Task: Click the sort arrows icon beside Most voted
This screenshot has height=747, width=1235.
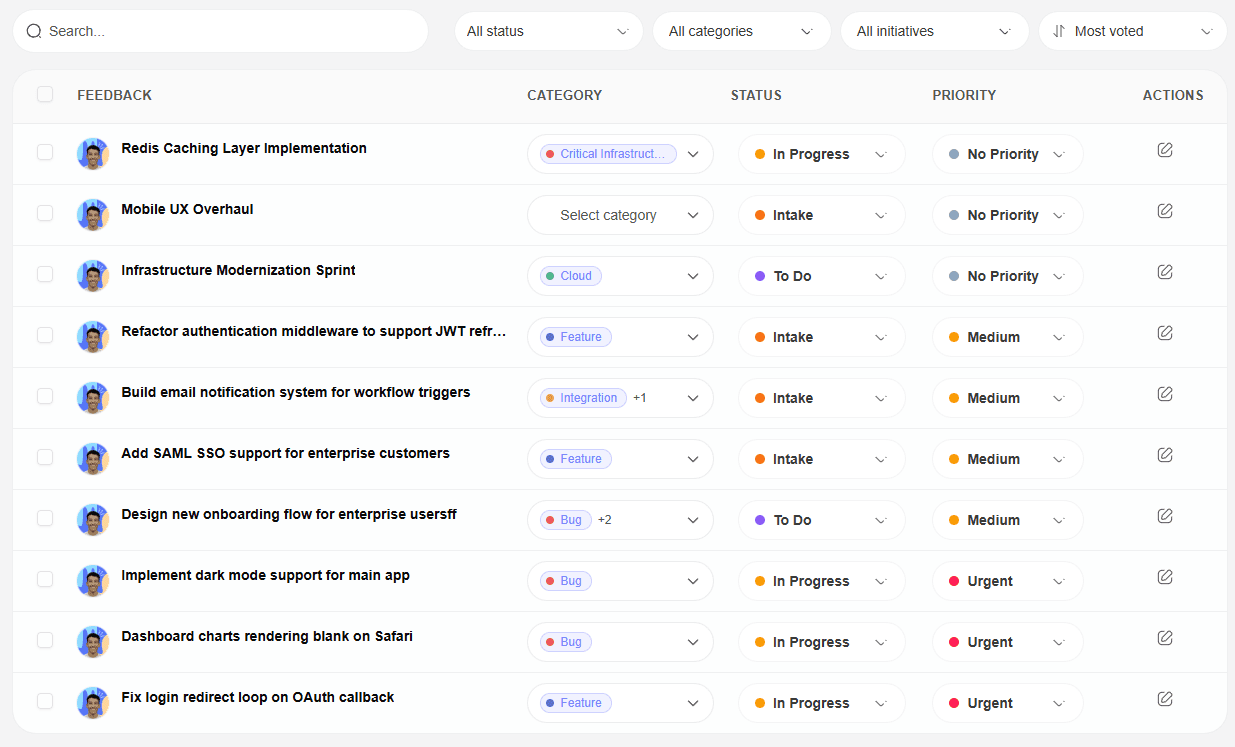Action: pos(1057,31)
